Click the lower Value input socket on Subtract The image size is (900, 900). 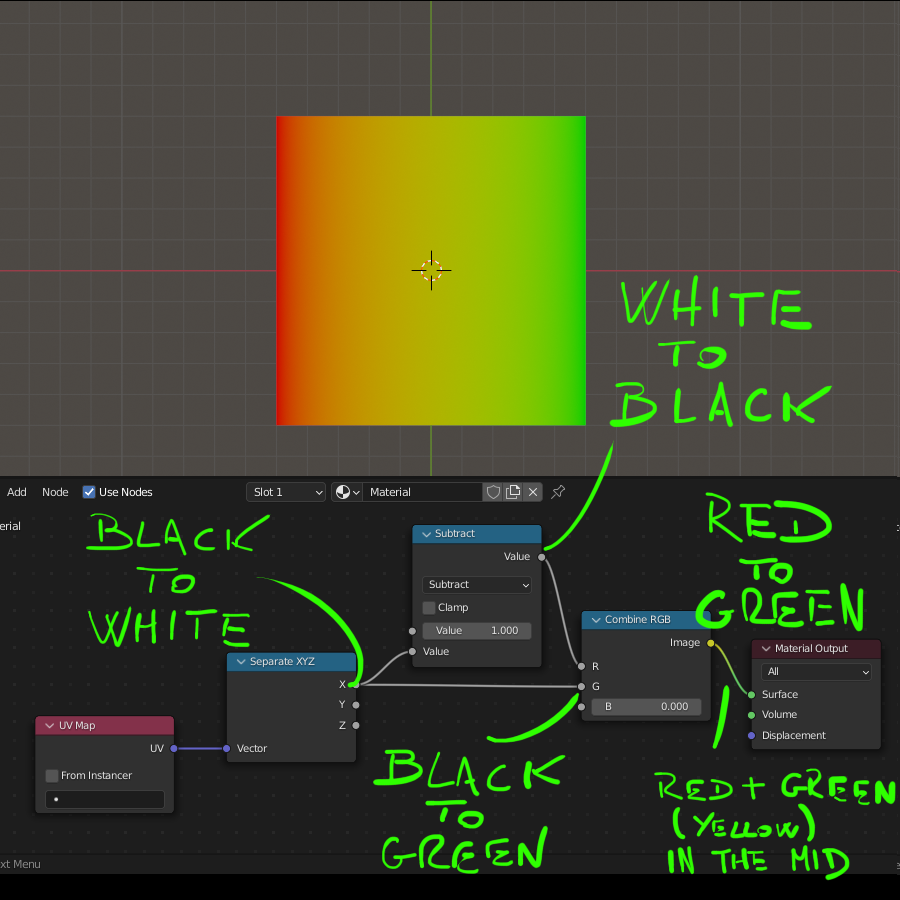pos(412,651)
